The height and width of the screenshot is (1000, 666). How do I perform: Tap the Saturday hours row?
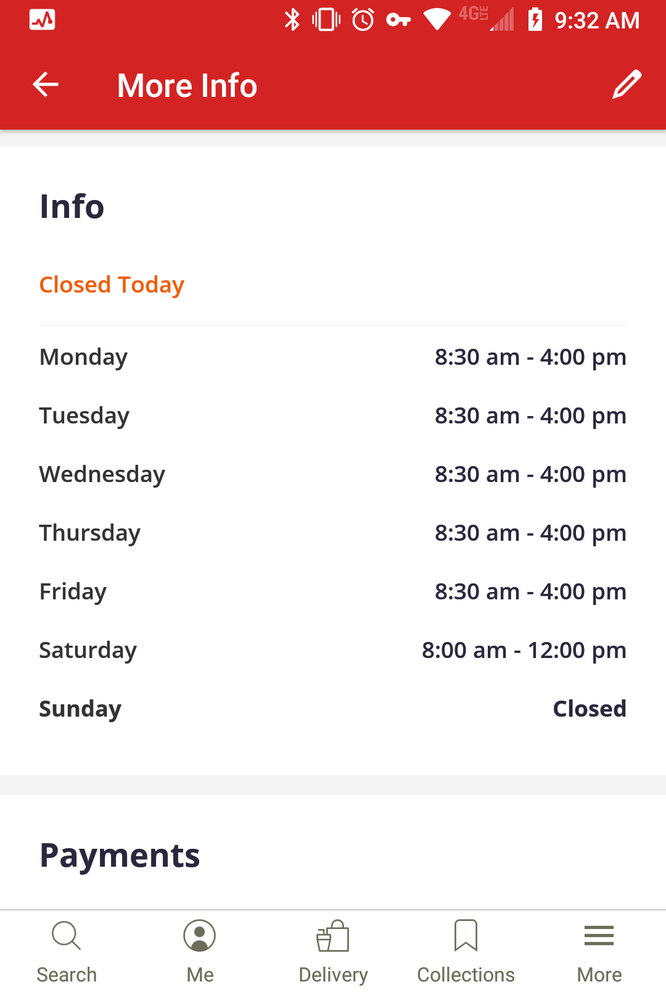(x=333, y=650)
